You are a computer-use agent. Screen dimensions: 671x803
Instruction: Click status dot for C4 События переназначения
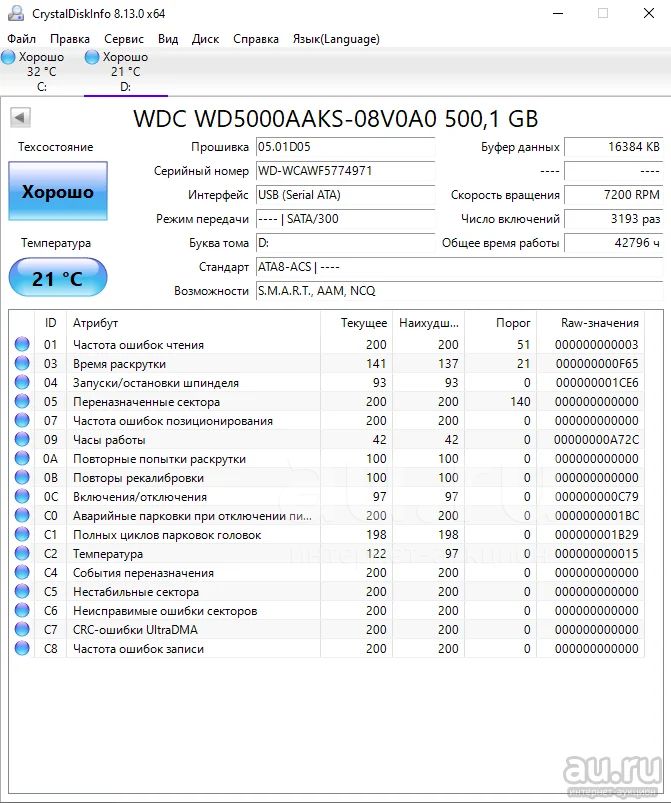(x=22, y=572)
